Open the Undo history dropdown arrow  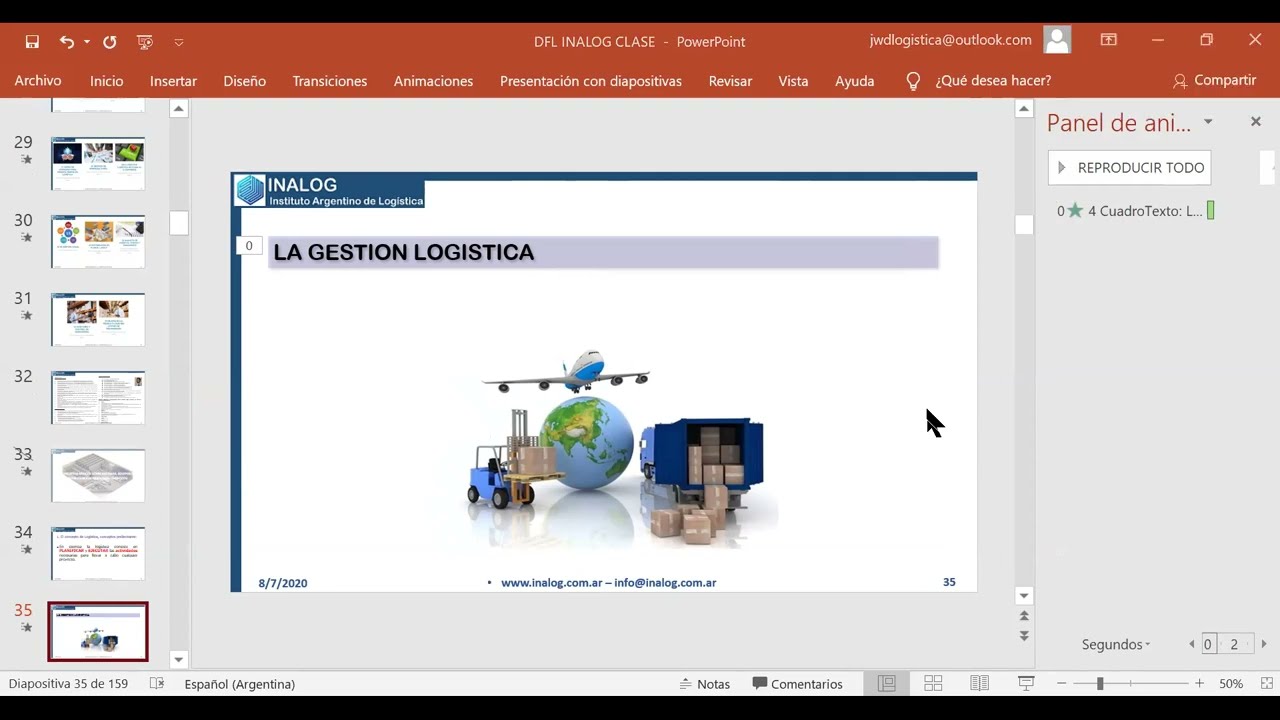(87, 42)
